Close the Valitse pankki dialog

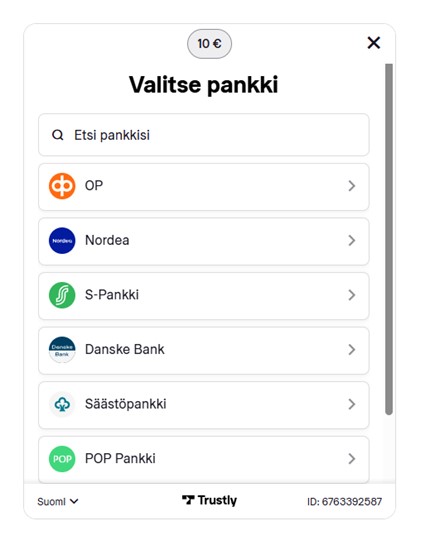click(374, 43)
